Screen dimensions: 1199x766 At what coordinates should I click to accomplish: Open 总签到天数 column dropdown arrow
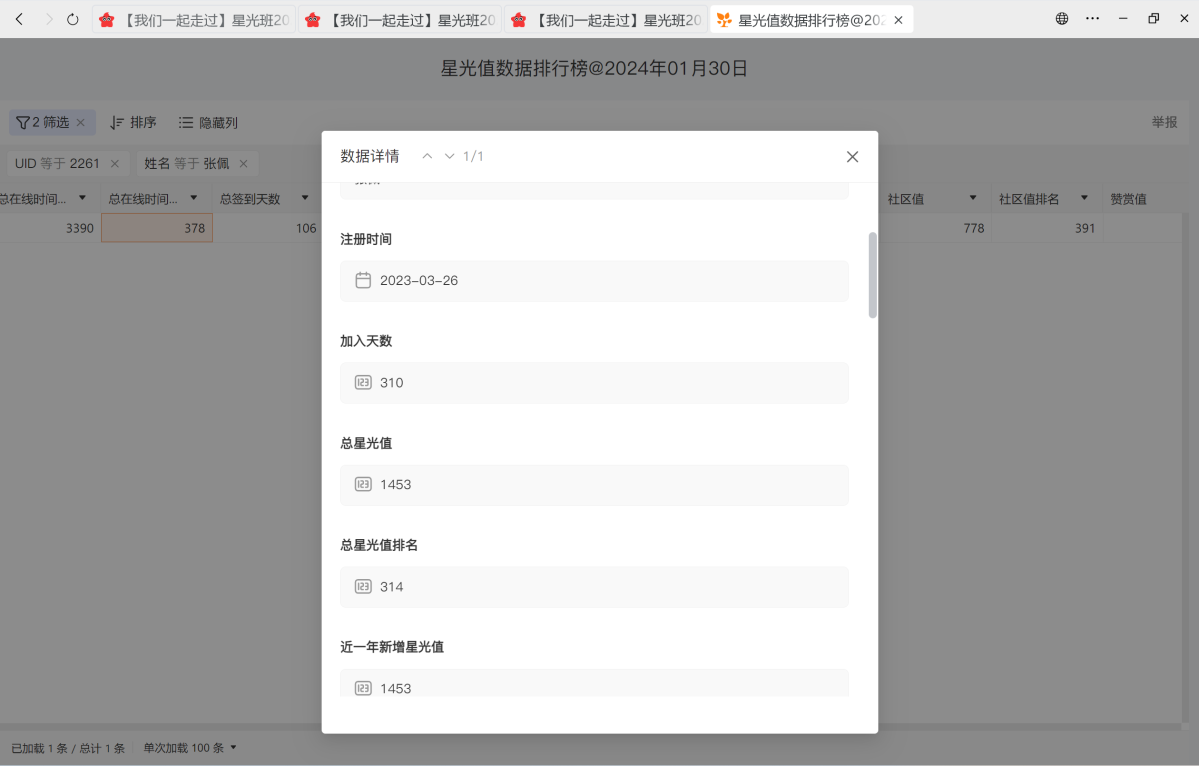(x=305, y=198)
